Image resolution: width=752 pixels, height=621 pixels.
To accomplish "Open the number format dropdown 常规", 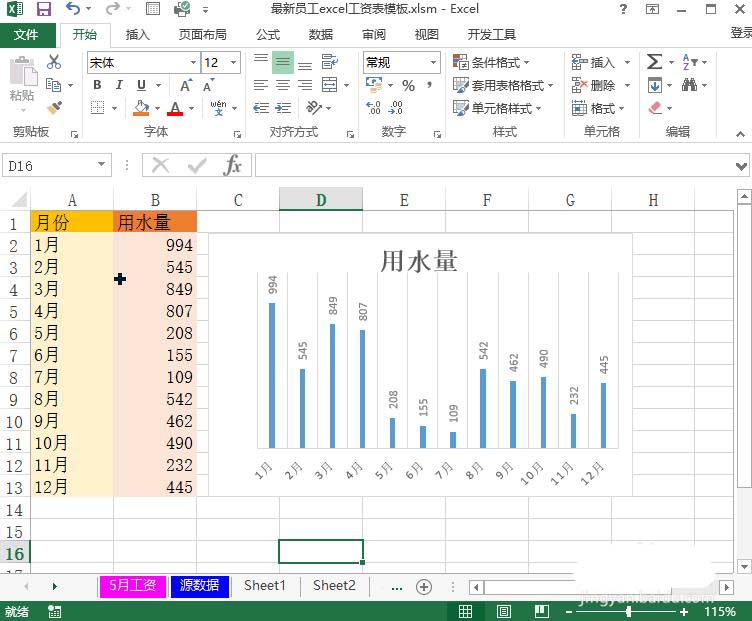I will (433, 62).
